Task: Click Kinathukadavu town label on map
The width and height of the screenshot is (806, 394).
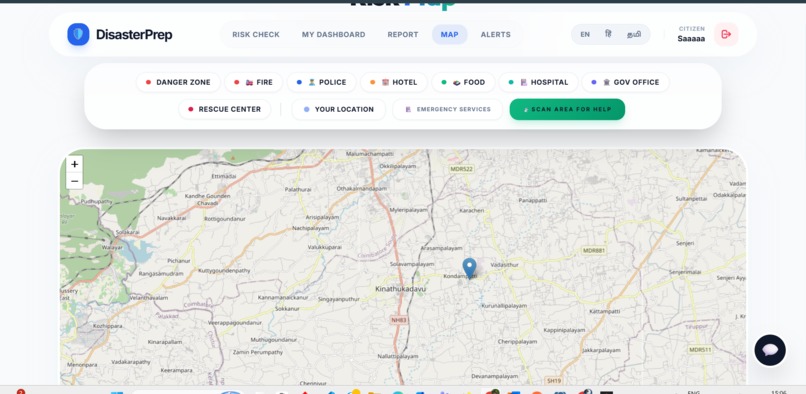Action: click(400, 289)
